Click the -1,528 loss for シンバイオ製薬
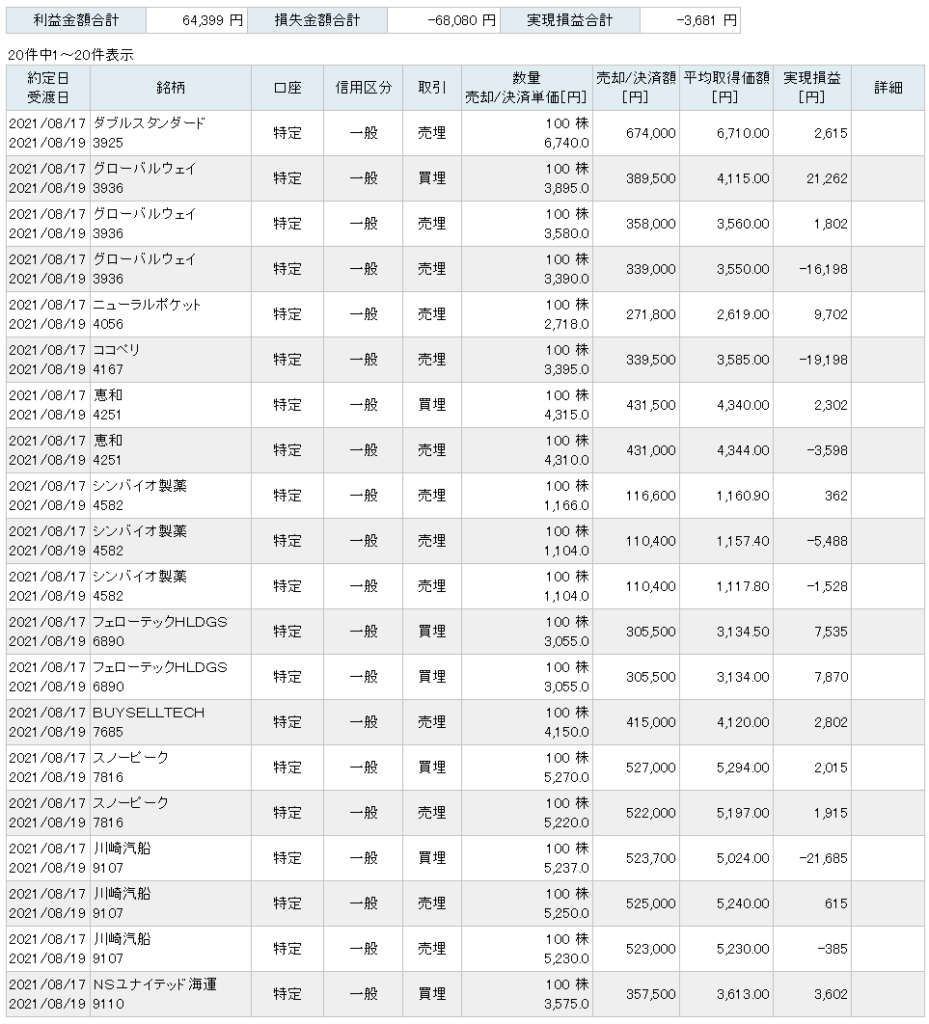 [x=827, y=586]
